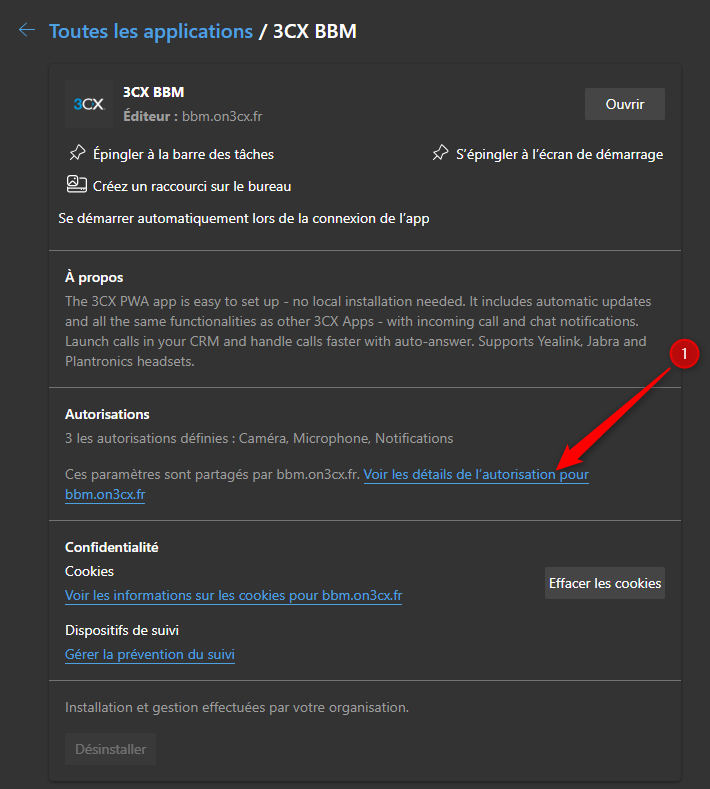Click the Désinstaller button

tap(110, 749)
